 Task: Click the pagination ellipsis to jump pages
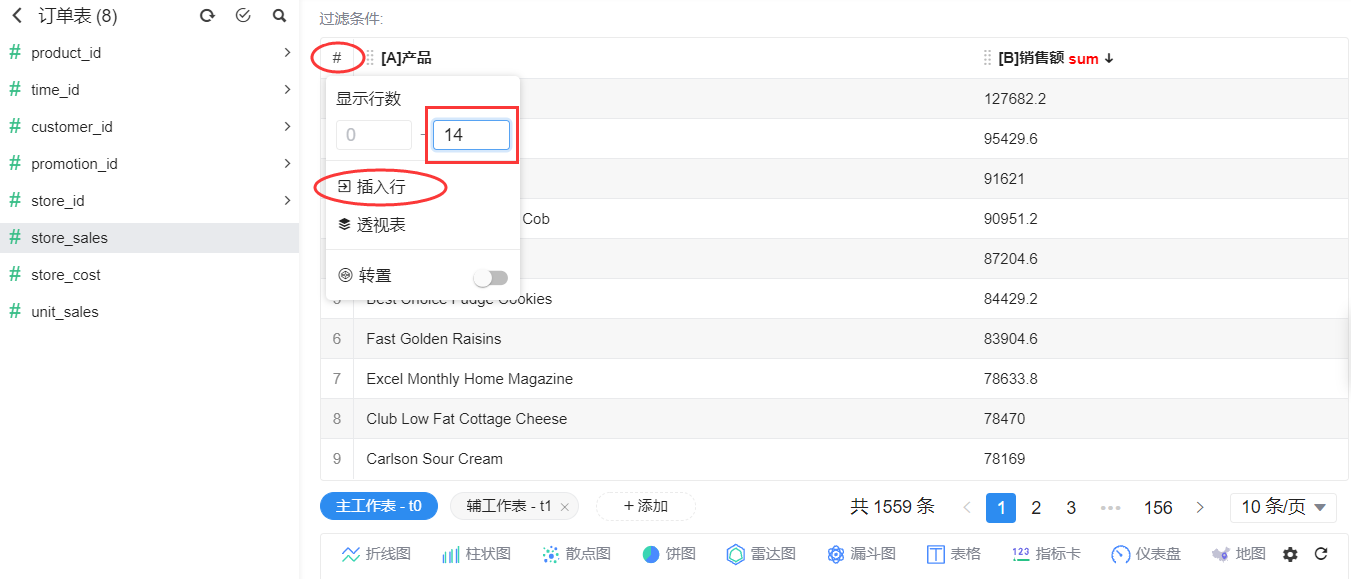[x=1110, y=507]
